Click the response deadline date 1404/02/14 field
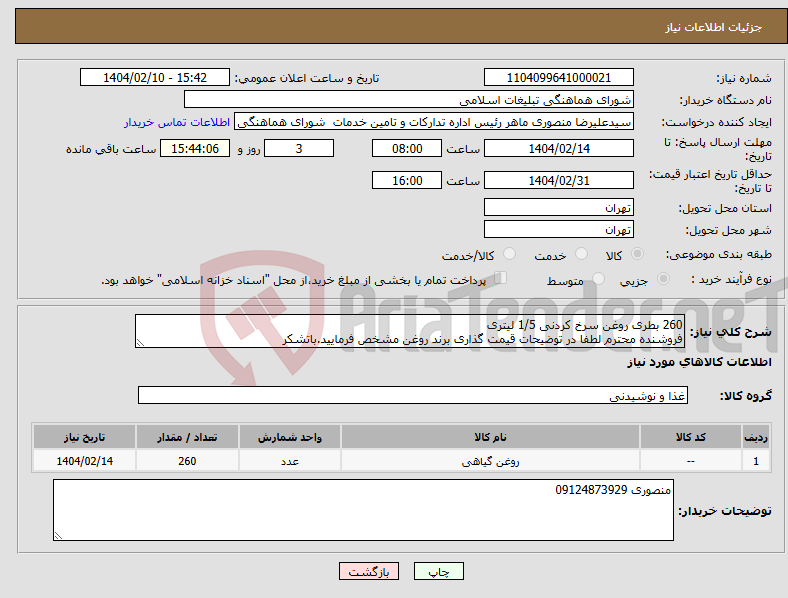The height and width of the screenshot is (598, 788). 558,148
